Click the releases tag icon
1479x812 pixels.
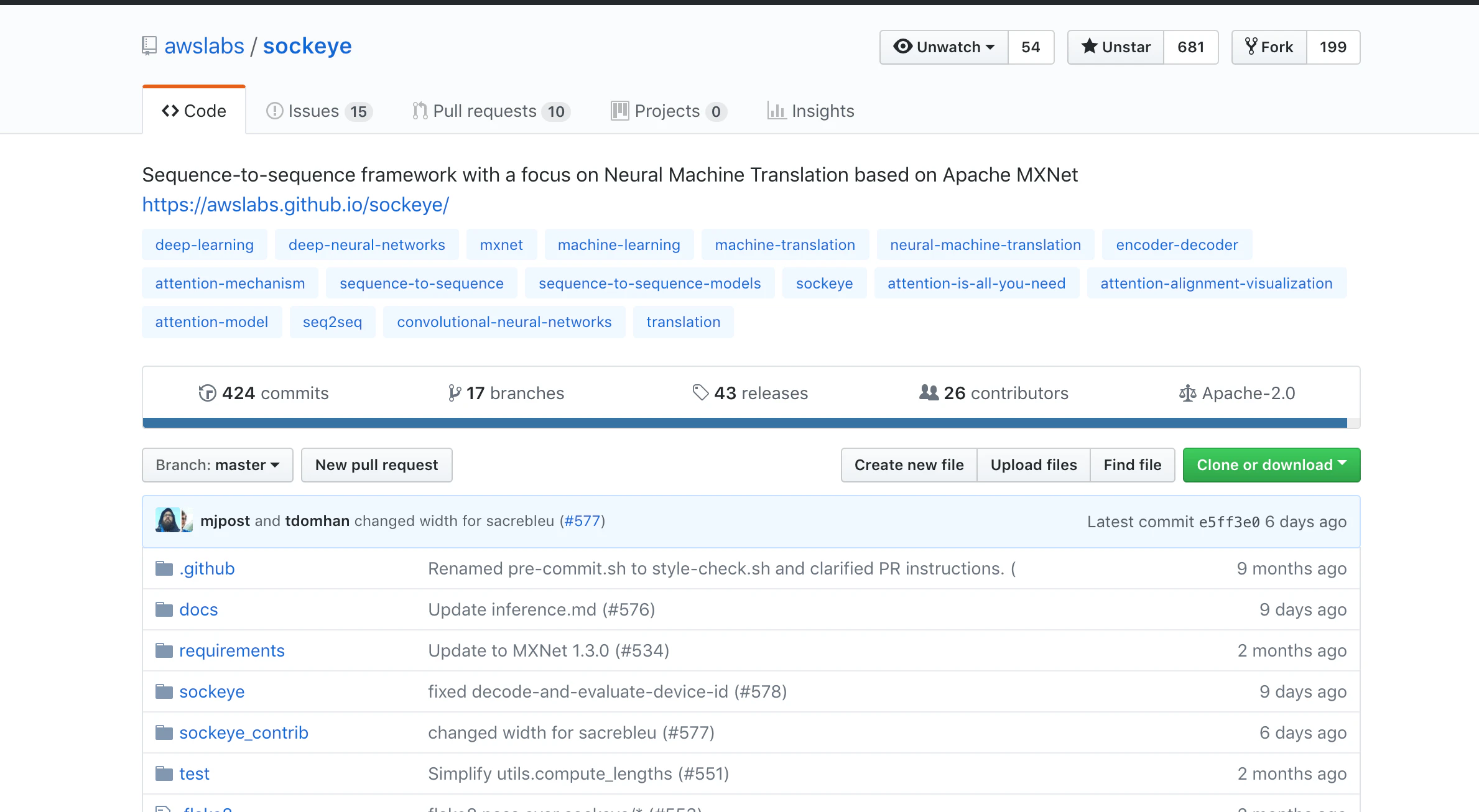click(700, 392)
